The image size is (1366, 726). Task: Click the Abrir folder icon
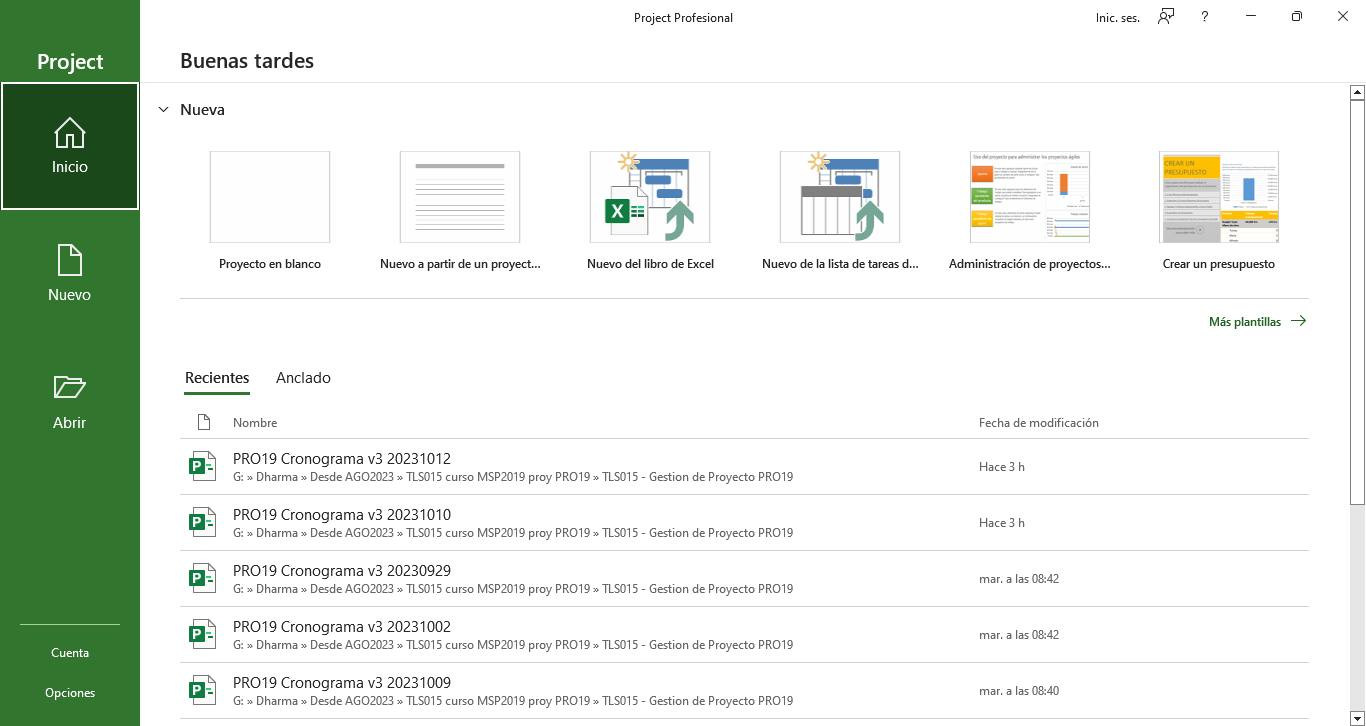point(70,387)
